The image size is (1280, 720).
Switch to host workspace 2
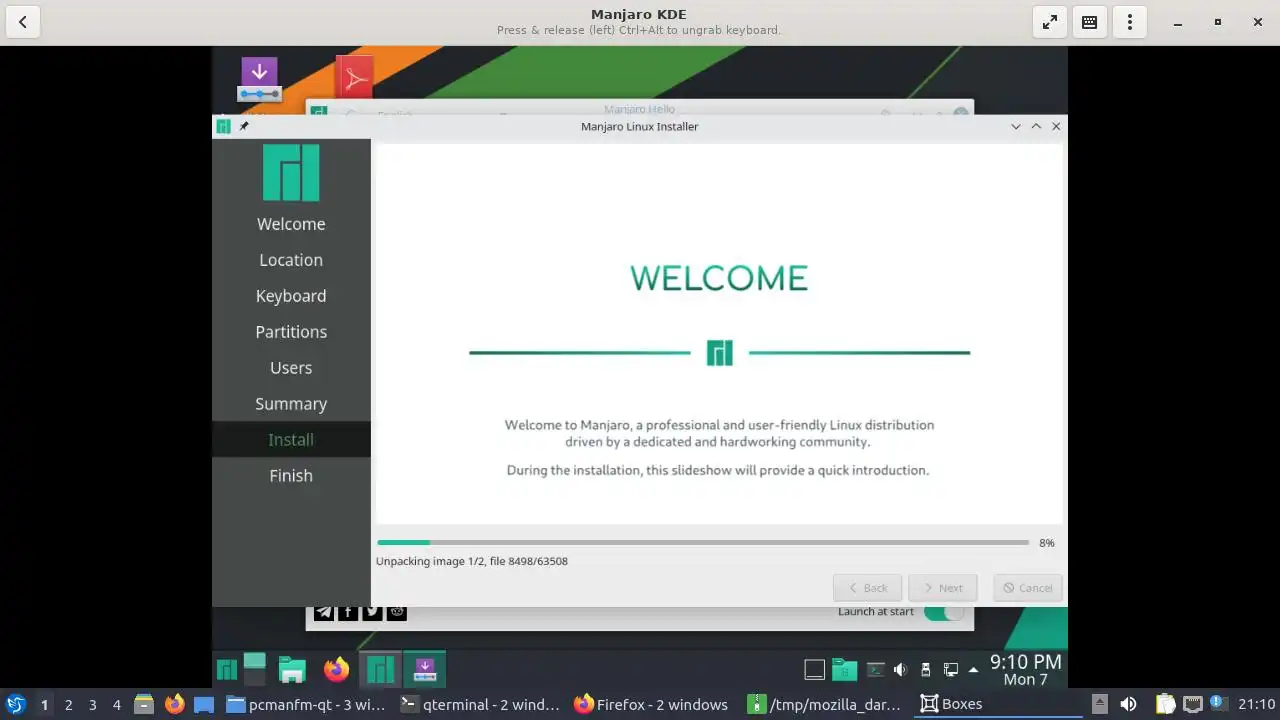point(68,705)
